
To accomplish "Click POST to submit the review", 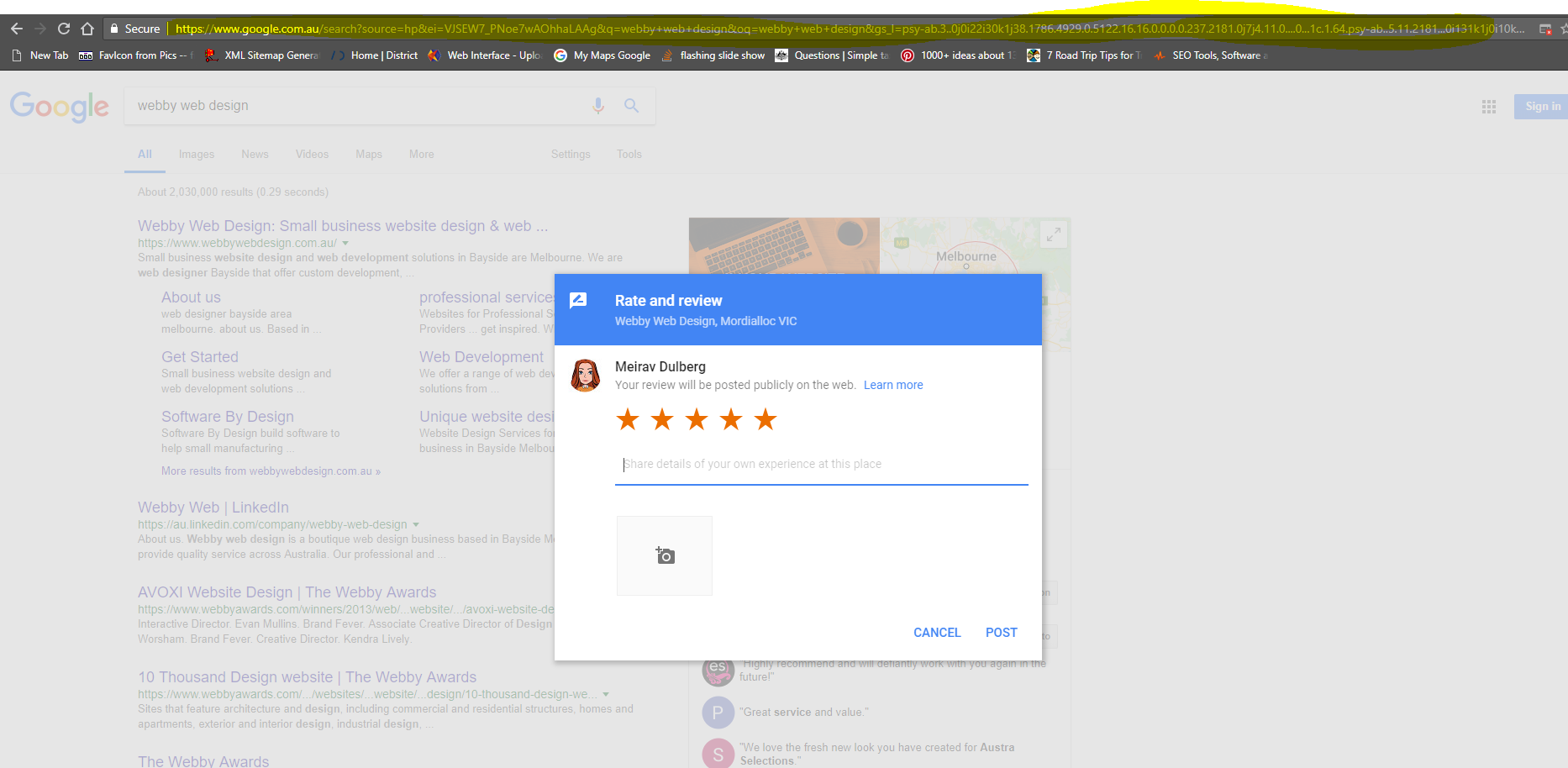I will [x=1002, y=633].
